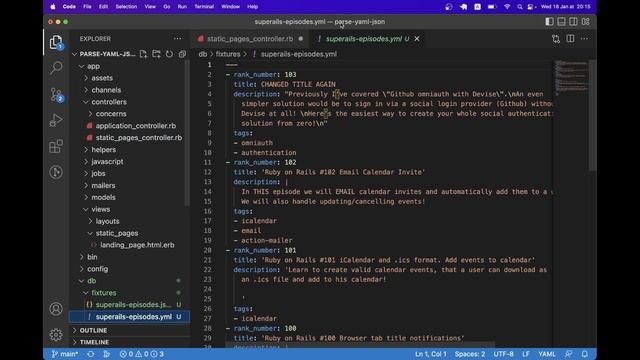640x360 pixels.
Task: Synchronize changes icon in the status bar
Action: (x=91, y=354)
